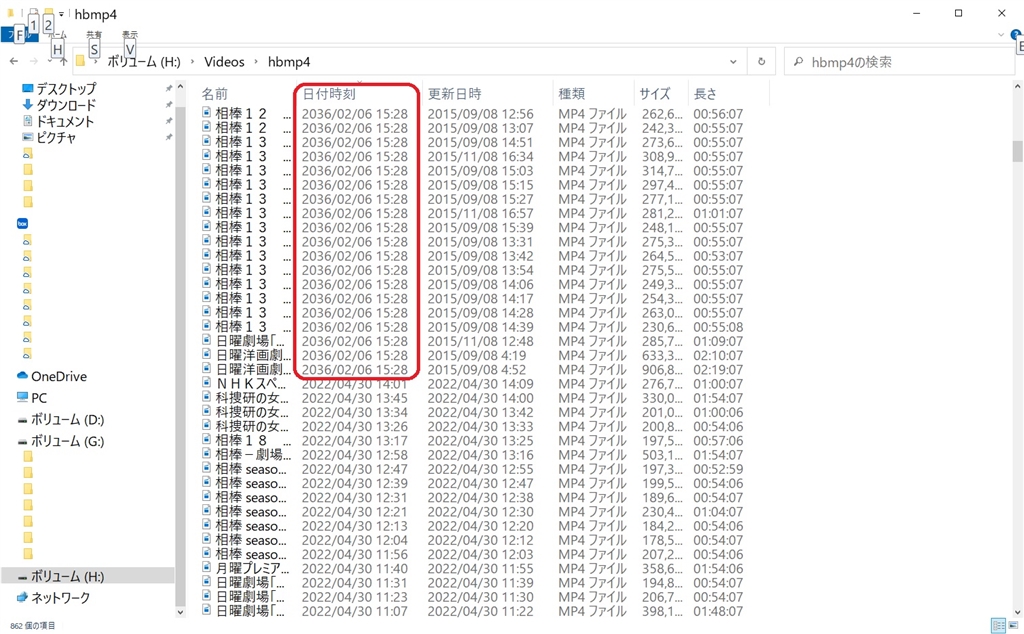This screenshot has height=634, width=1024.
Task: Click the folder icon in the address bar
Action: coord(80,61)
